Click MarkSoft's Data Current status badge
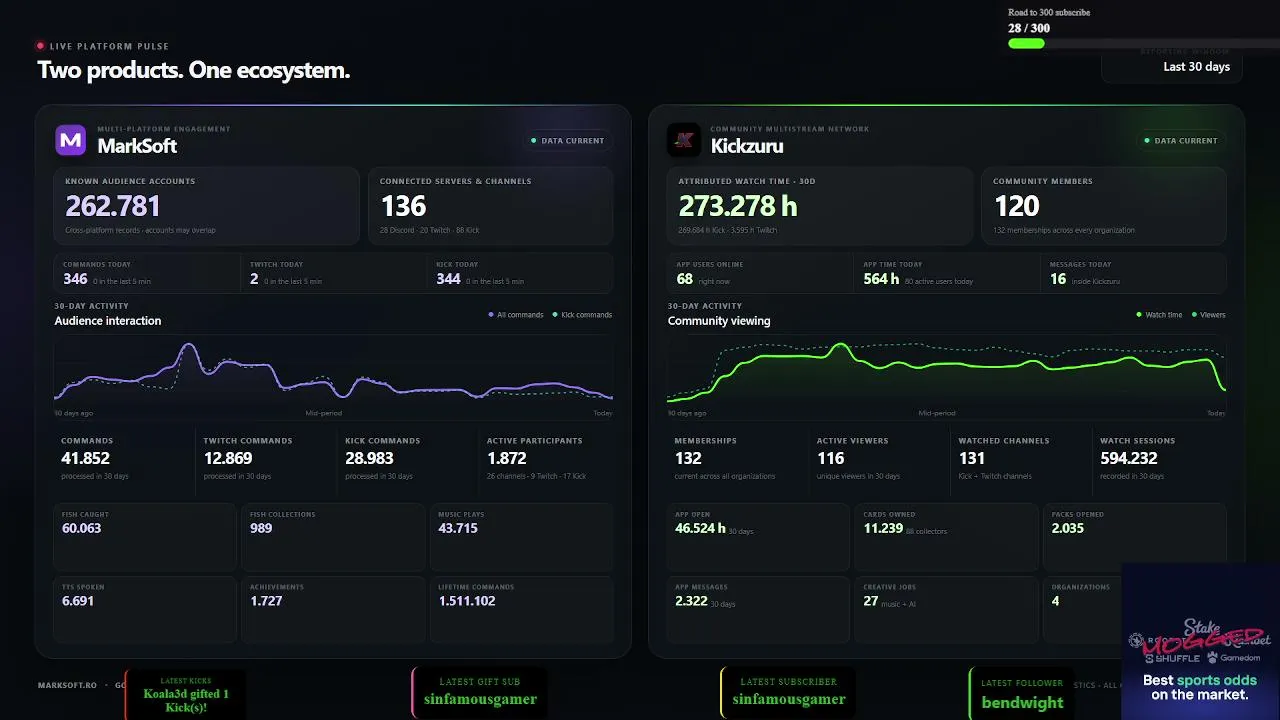The image size is (1280, 720). 567,141
